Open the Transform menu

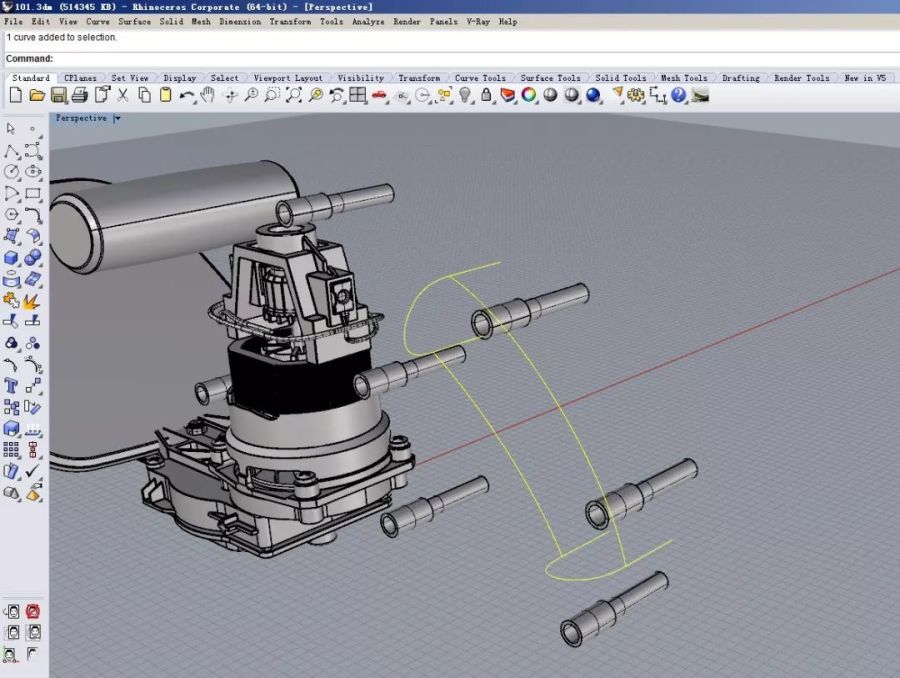(289, 21)
